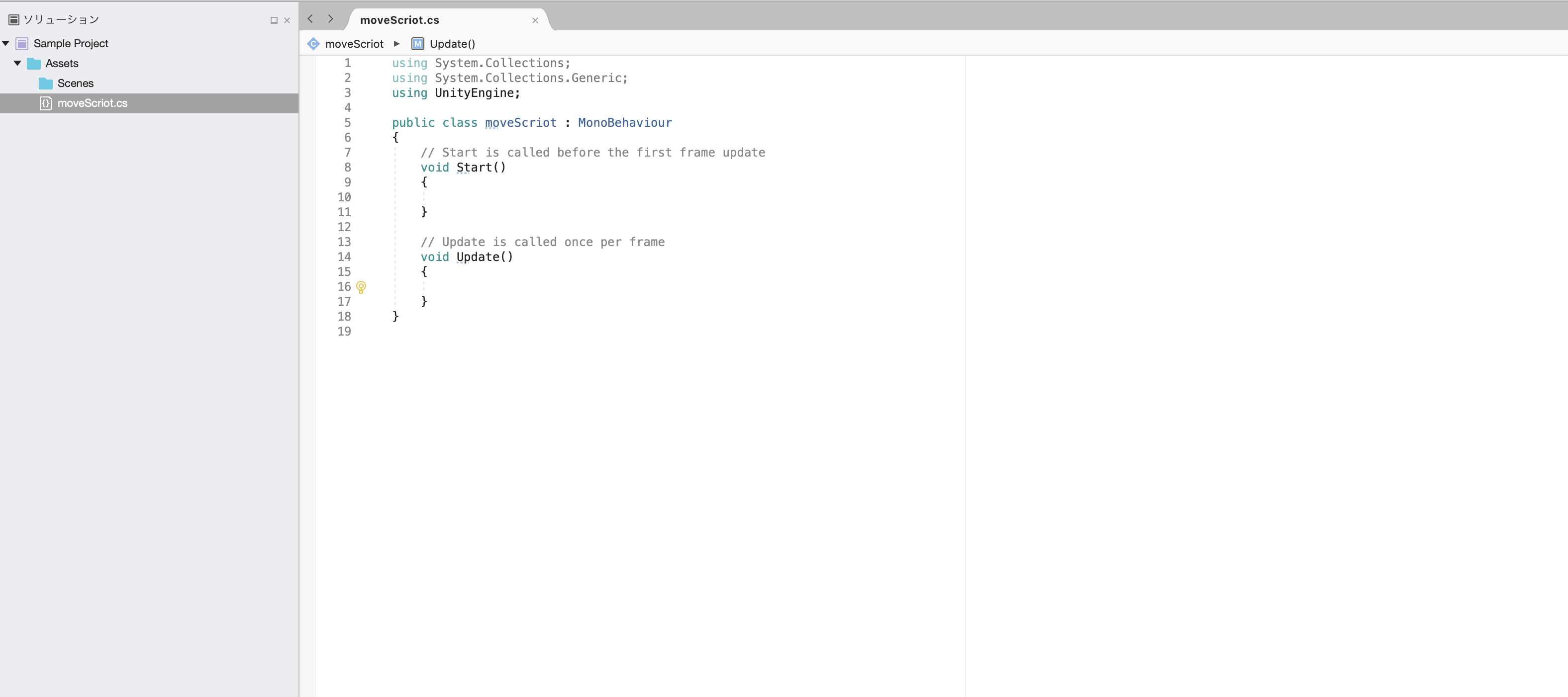Click line number 14 in the gutter
Viewport: 1568px width, 697px height.
pyautogui.click(x=345, y=257)
